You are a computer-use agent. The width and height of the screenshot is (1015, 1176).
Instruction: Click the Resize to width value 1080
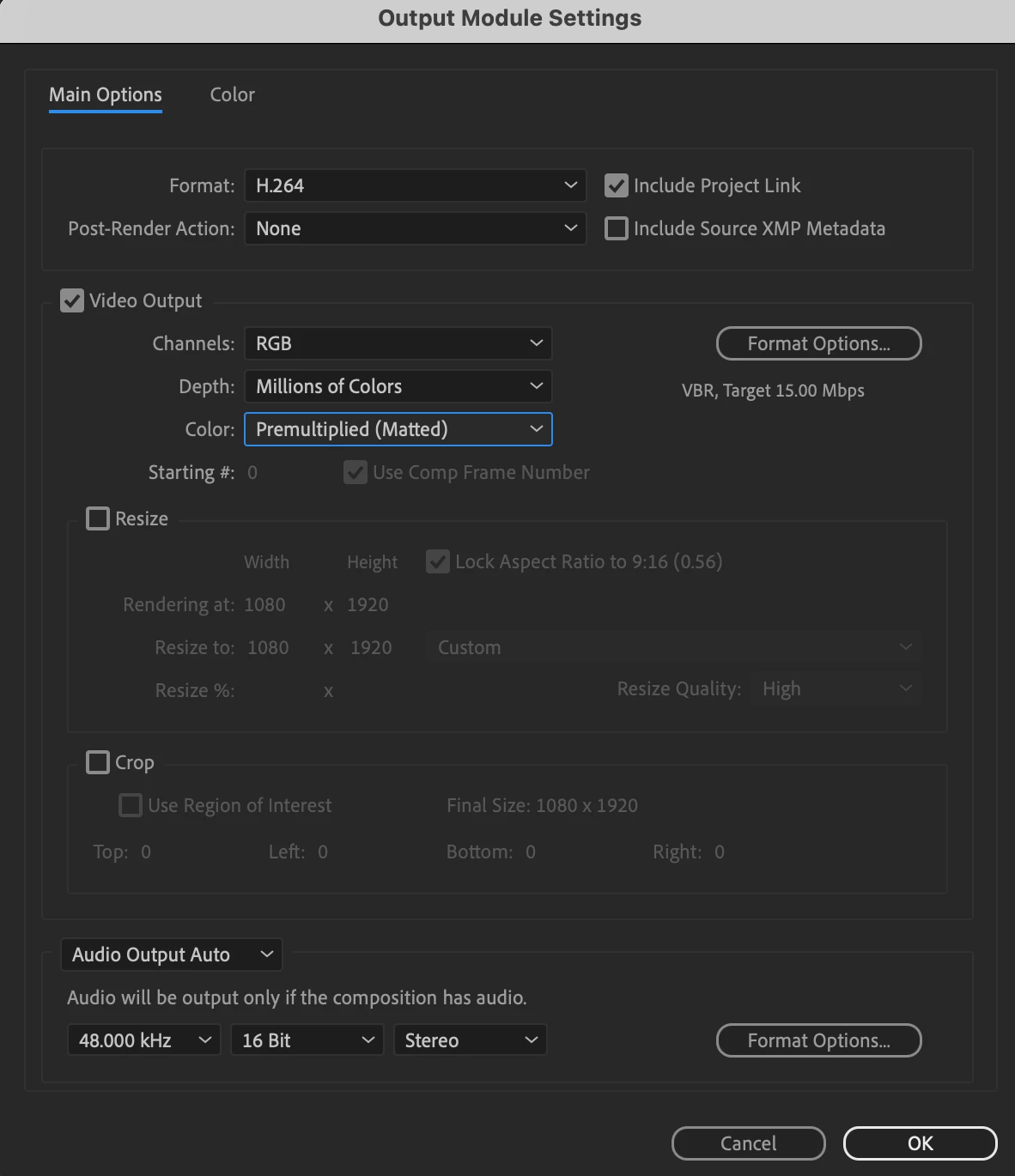coord(268,647)
